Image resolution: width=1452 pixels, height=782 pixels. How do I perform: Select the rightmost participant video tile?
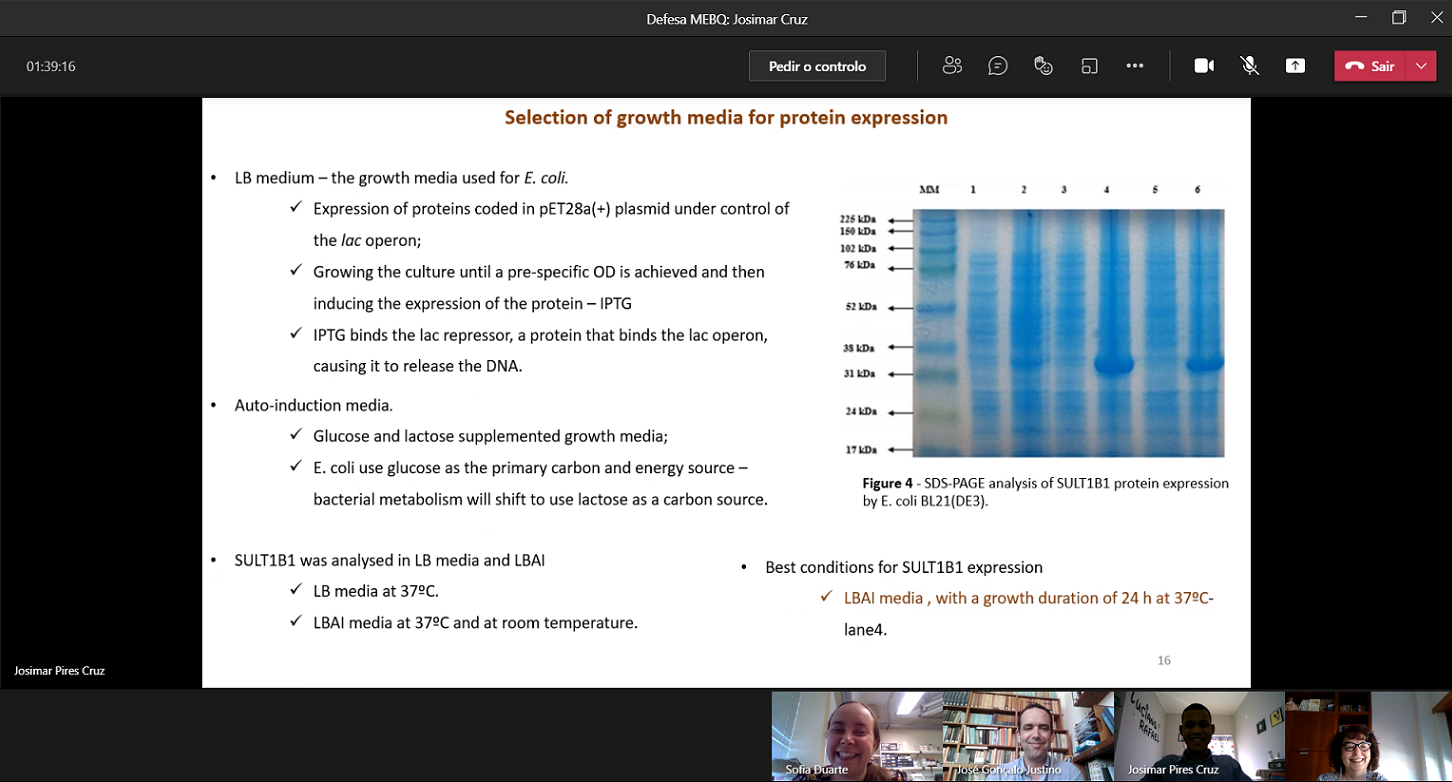[1368, 736]
